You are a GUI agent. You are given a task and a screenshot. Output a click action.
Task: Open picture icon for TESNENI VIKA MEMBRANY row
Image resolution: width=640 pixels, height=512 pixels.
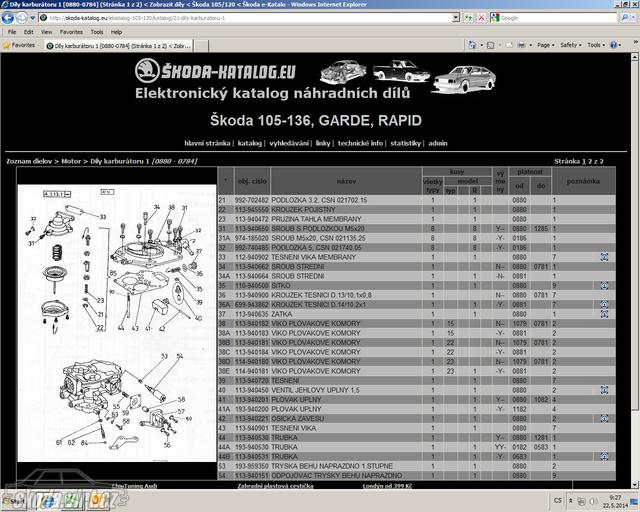point(604,257)
